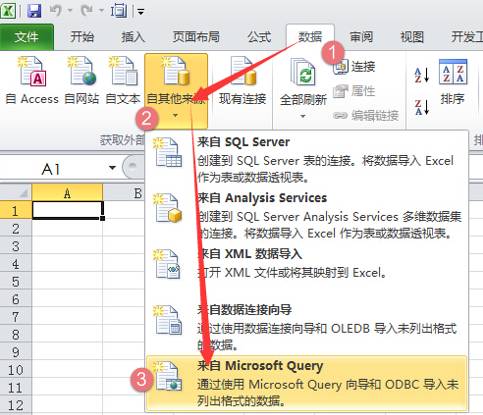
Task: Toggle the 自其他来源 dropdown button
Action: (176, 91)
